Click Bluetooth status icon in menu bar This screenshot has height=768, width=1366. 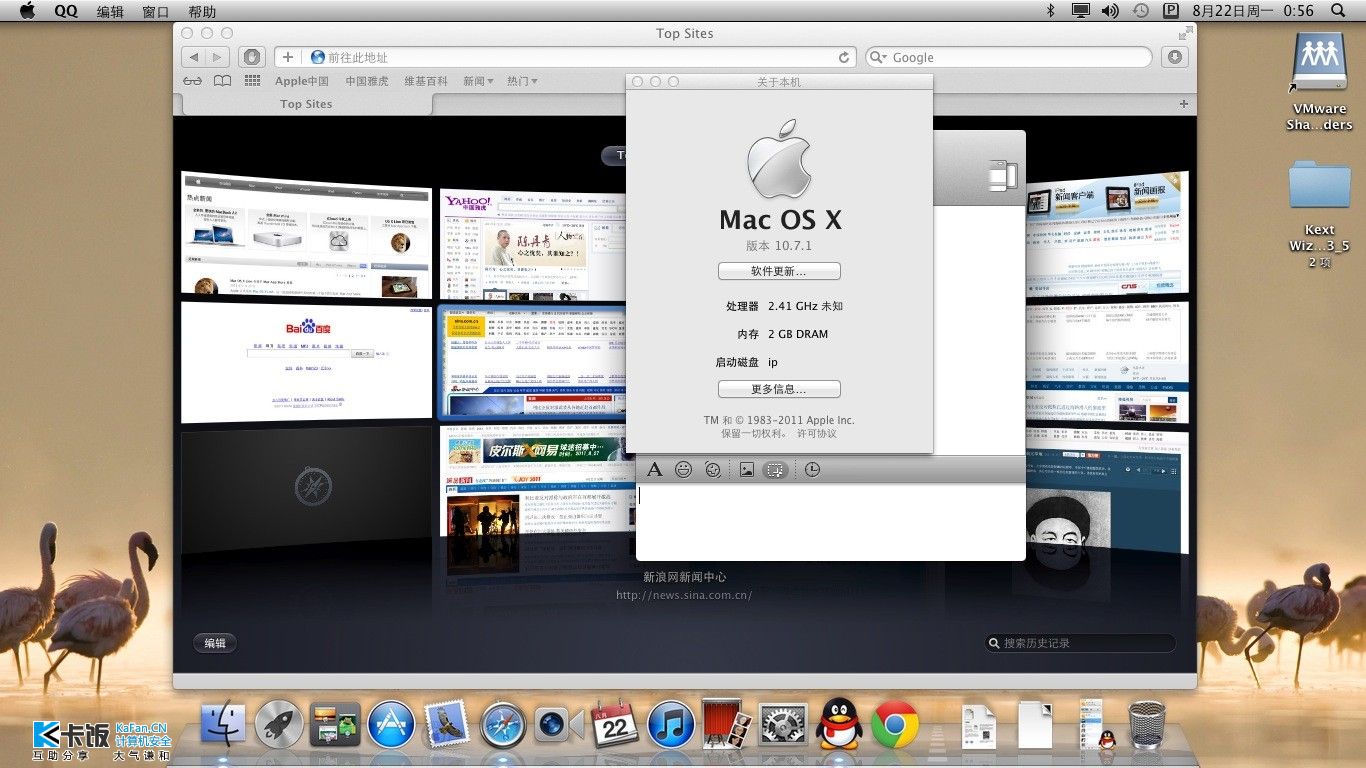pos(1051,10)
